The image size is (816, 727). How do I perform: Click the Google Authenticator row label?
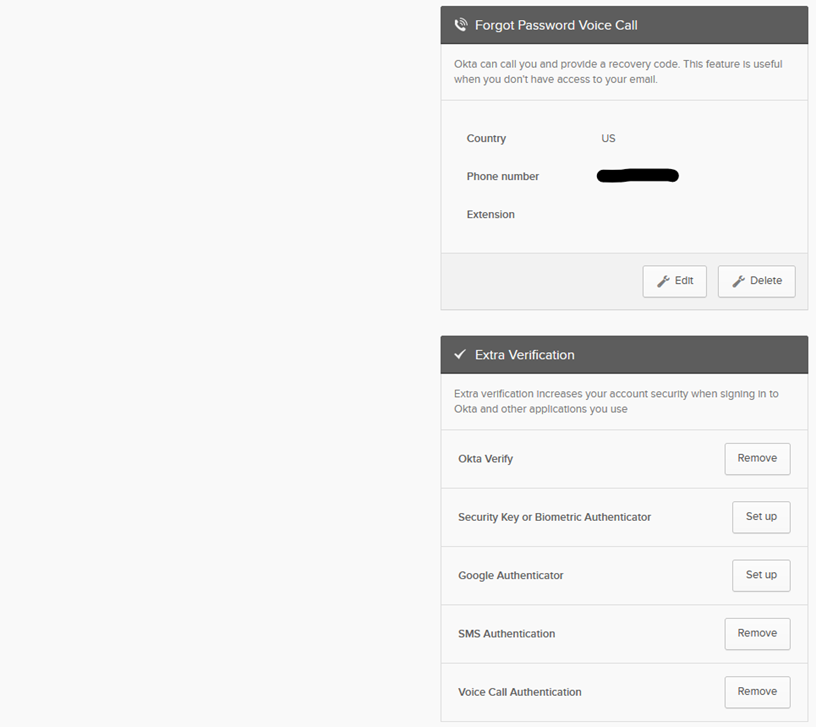(511, 575)
